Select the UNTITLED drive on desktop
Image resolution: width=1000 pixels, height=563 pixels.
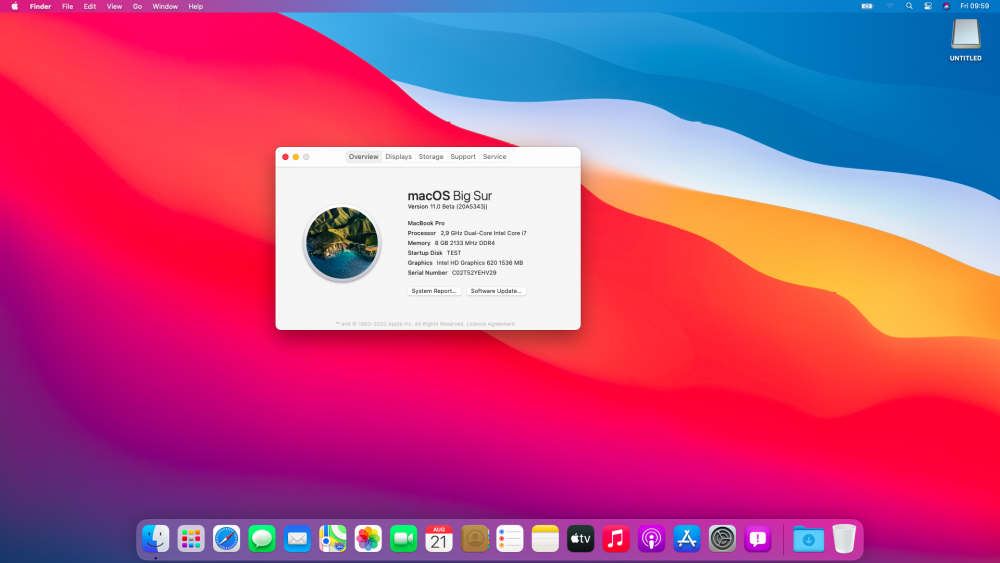(x=965, y=39)
